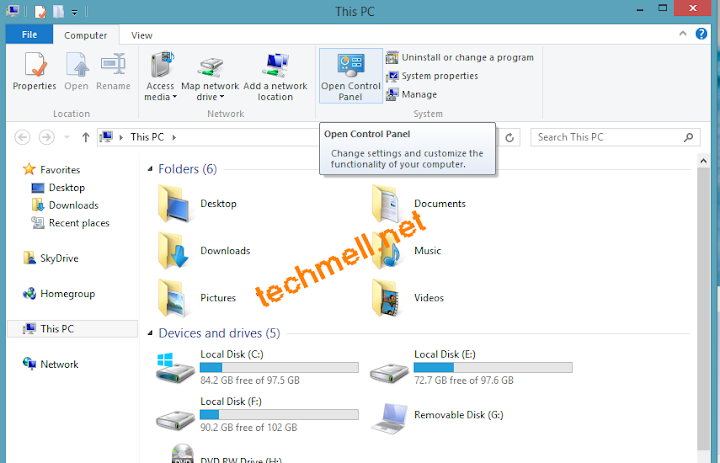
Task: Select the Pictures folder icon
Action: [174, 298]
